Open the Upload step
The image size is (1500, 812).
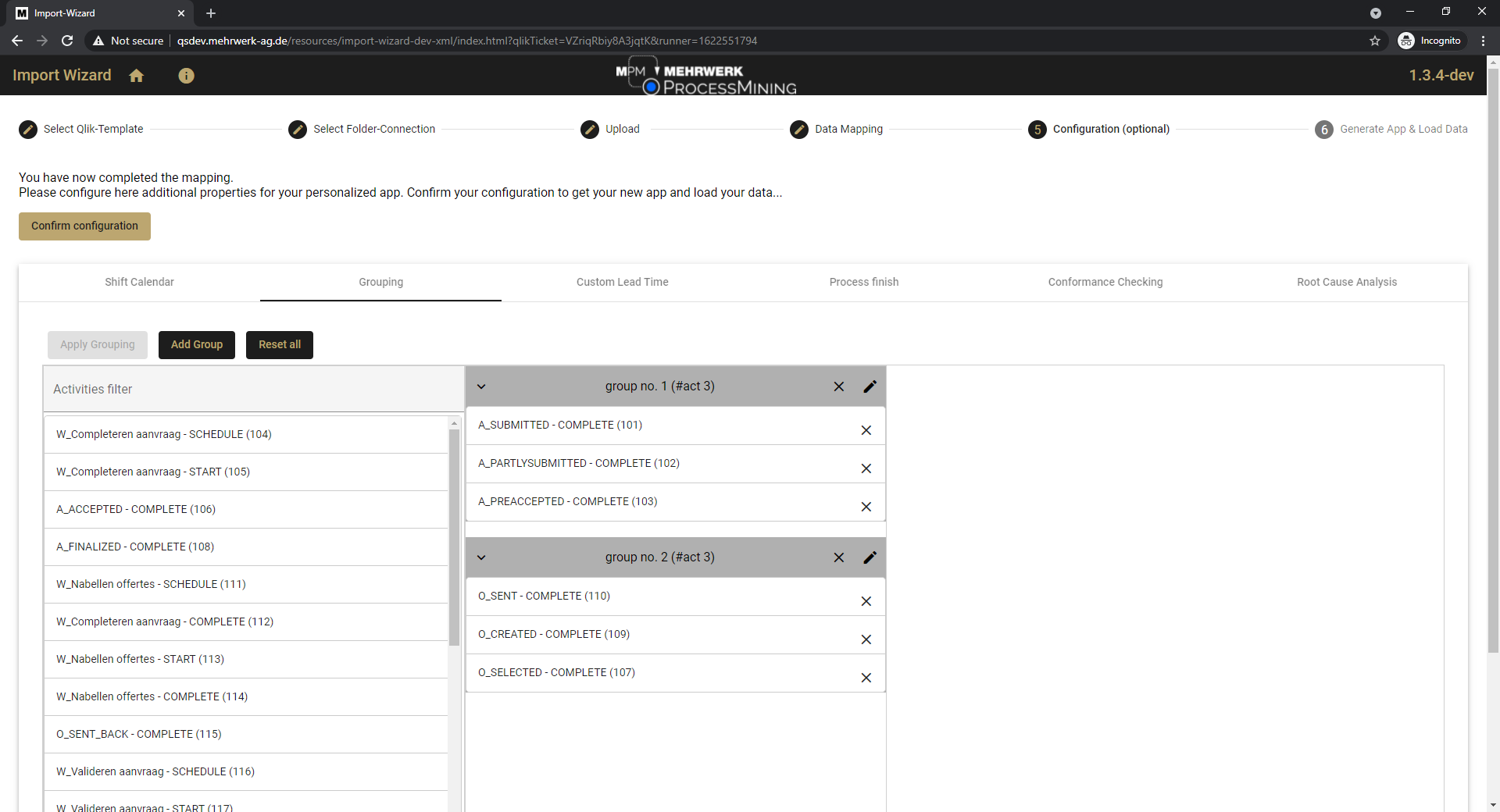pyautogui.click(x=610, y=129)
